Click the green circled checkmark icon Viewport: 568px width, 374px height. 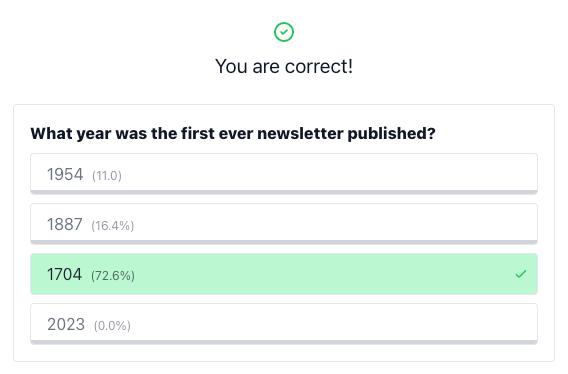284,32
